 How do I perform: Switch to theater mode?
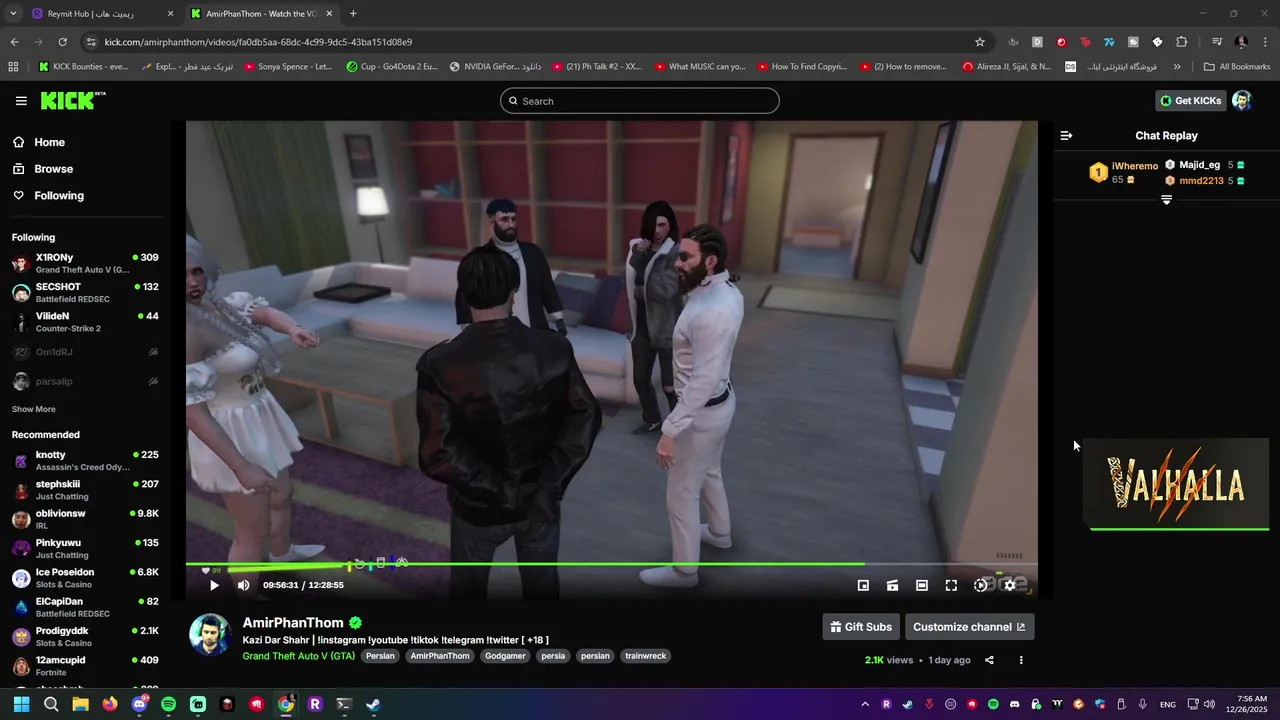pyautogui.click(x=922, y=585)
